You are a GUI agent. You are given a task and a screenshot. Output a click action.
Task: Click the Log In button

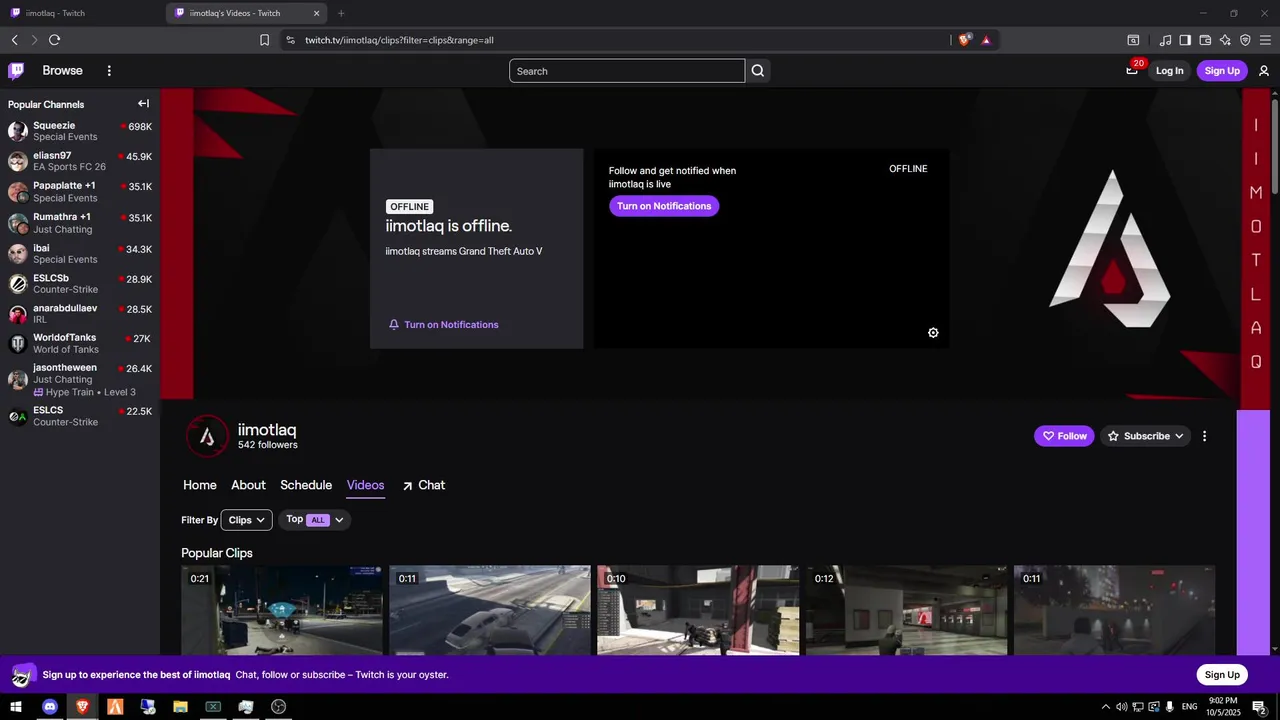[1169, 71]
